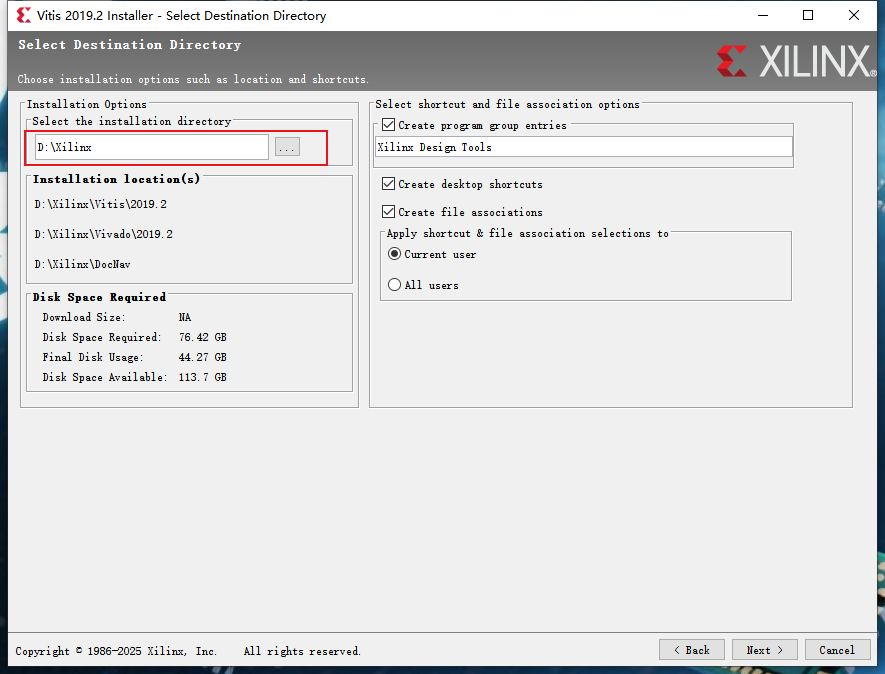The width and height of the screenshot is (885, 674).
Task: Toggle Create desktop shortcuts checkbox
Action: click(388, 183)
